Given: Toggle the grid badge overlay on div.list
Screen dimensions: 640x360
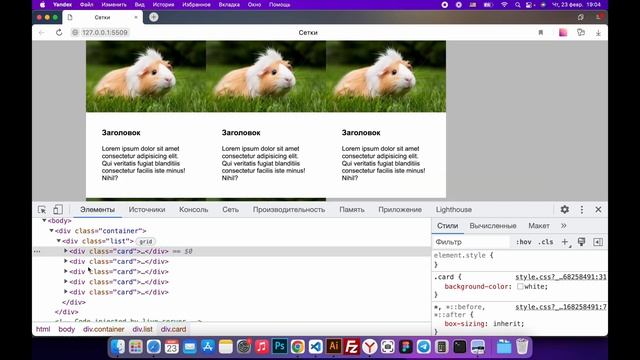Looking at the screenshot, I should tap(146, 242).
